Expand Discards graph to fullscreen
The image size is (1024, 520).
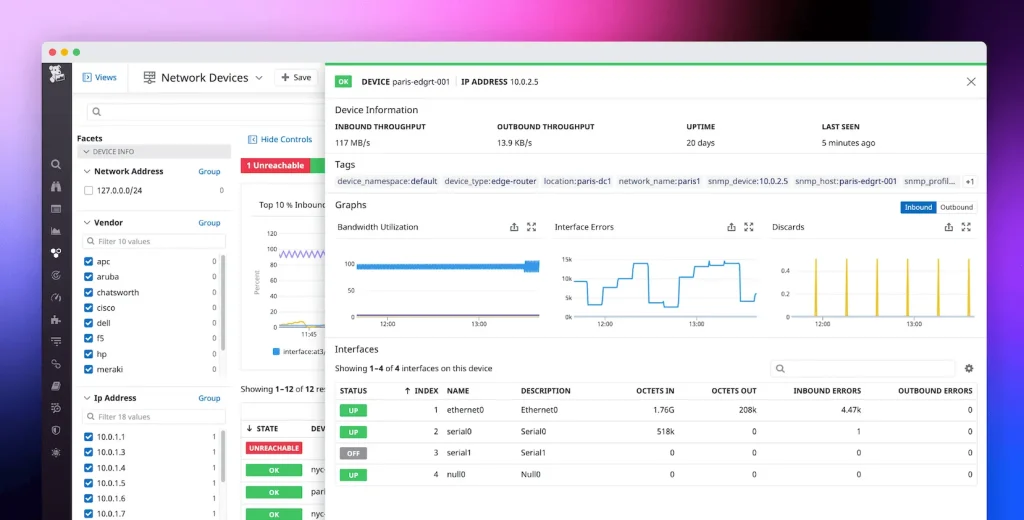[x=967, y=227]
